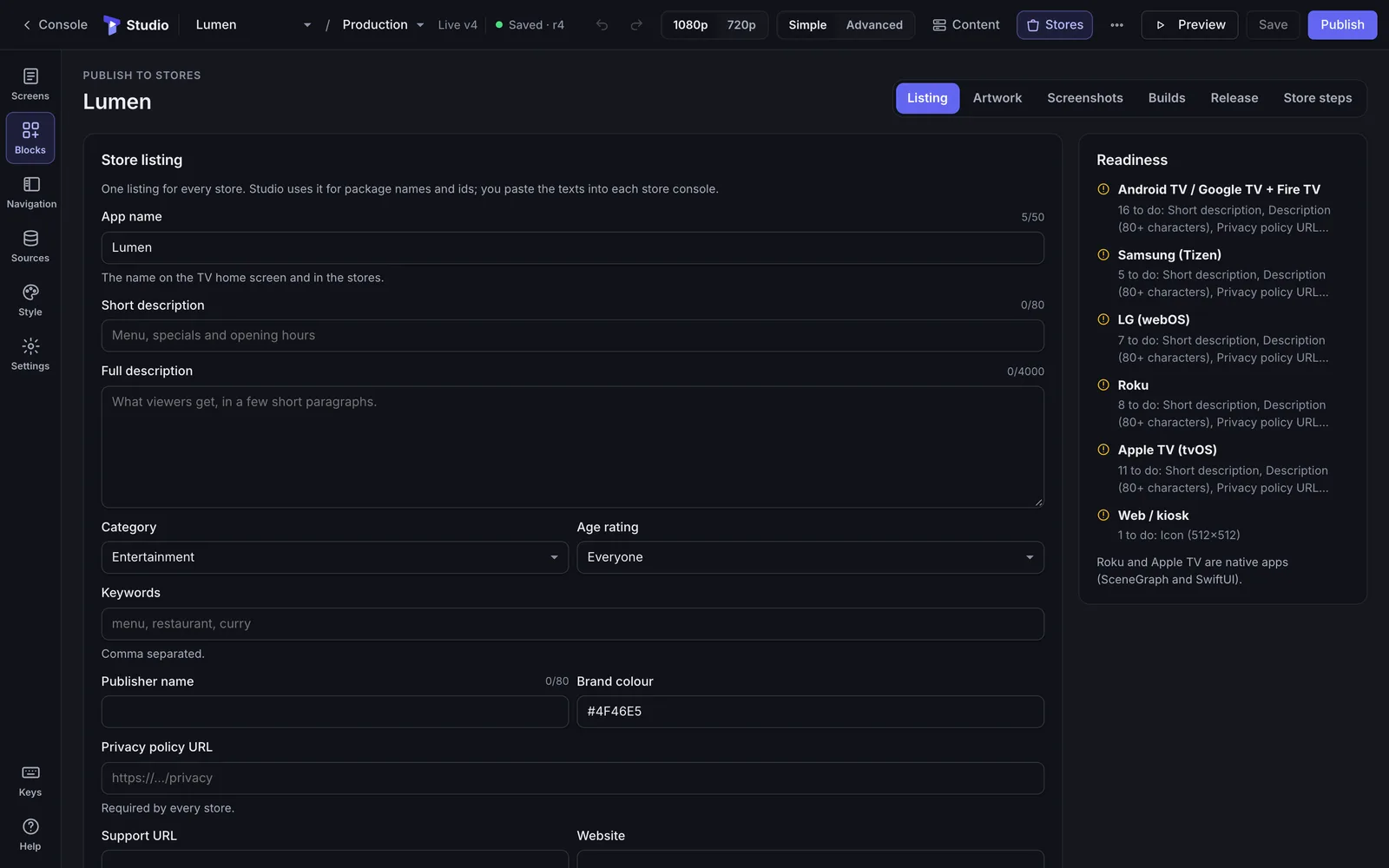The image size is (1389, 868).
Task: Click the Publish button
Action: [x=1342, y=25]
